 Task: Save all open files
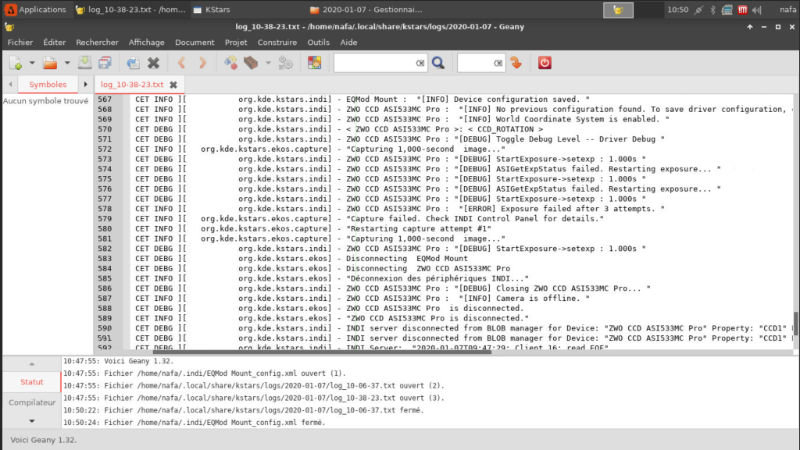(105, 63)
